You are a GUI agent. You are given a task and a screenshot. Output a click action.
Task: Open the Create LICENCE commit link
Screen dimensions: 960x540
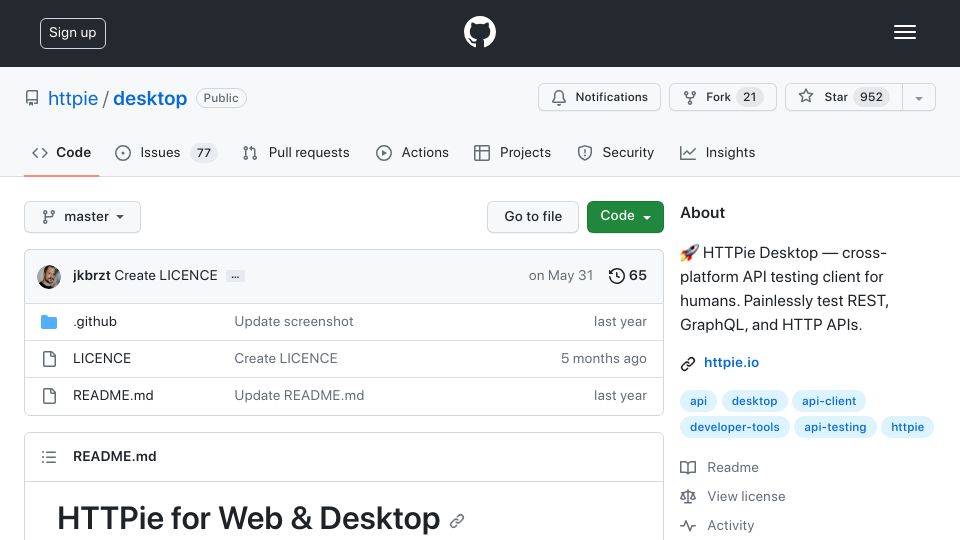(x=166, y=276)
